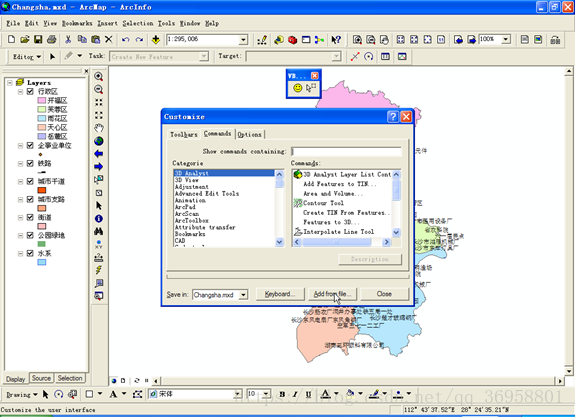
Task: Click the Bold formatting icon
Action: (x=282, y=394)
